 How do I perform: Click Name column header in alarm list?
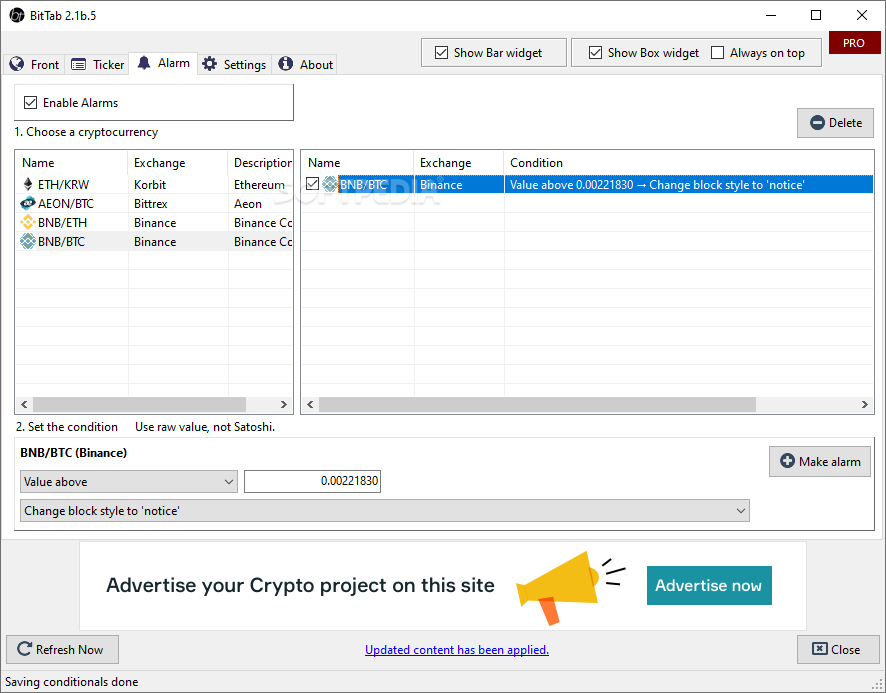click(x=358, y=163)
